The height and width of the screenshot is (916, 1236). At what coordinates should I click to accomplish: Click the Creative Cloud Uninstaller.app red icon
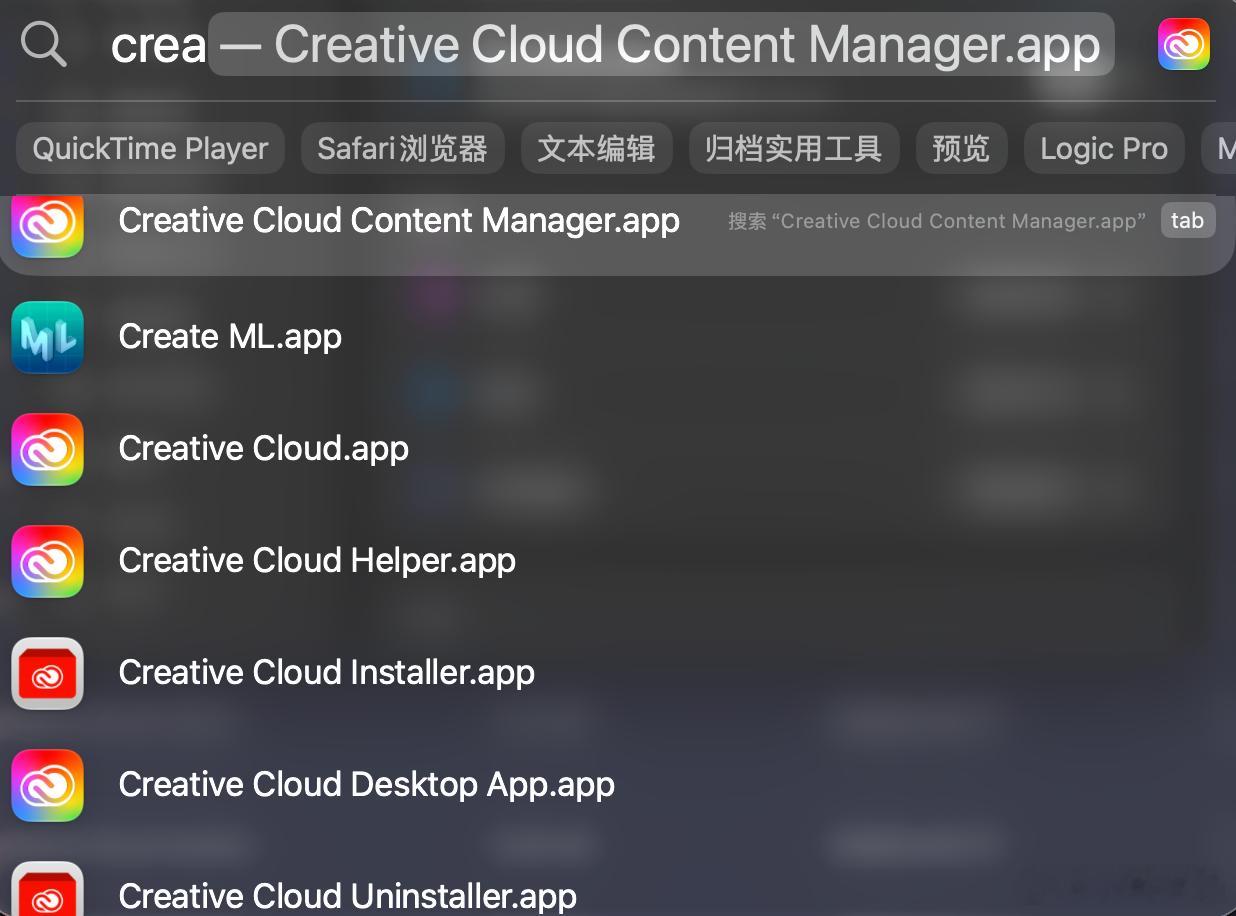[47, 889]
